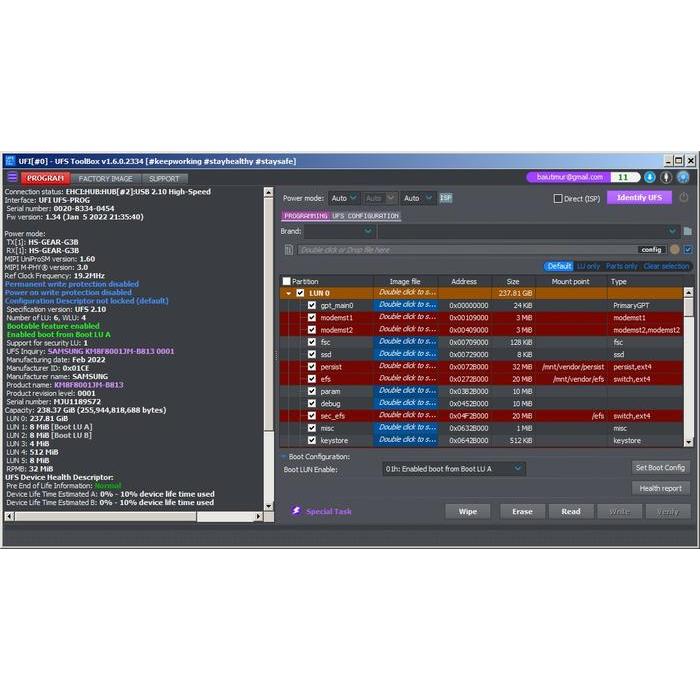Toggle the Partition header select-all checkbox
Viewport: 700px width, 700px height.
point(287,281)
